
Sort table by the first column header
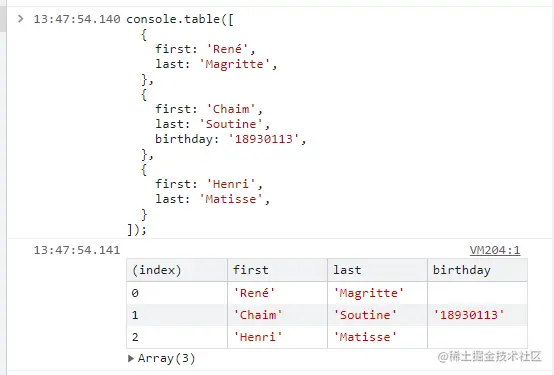point(277,270)
